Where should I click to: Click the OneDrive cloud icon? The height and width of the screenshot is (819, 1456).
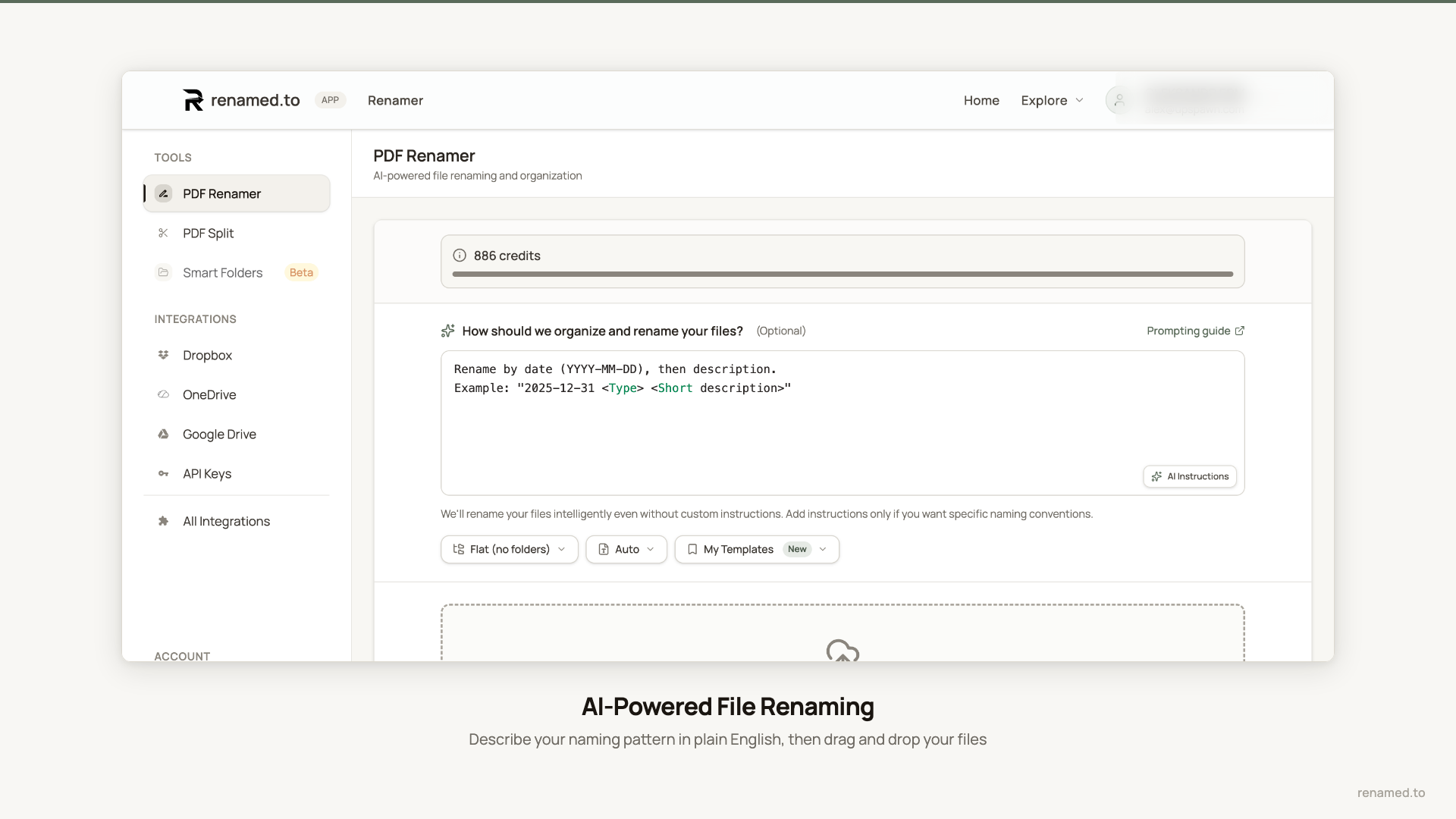click(163, 394)
